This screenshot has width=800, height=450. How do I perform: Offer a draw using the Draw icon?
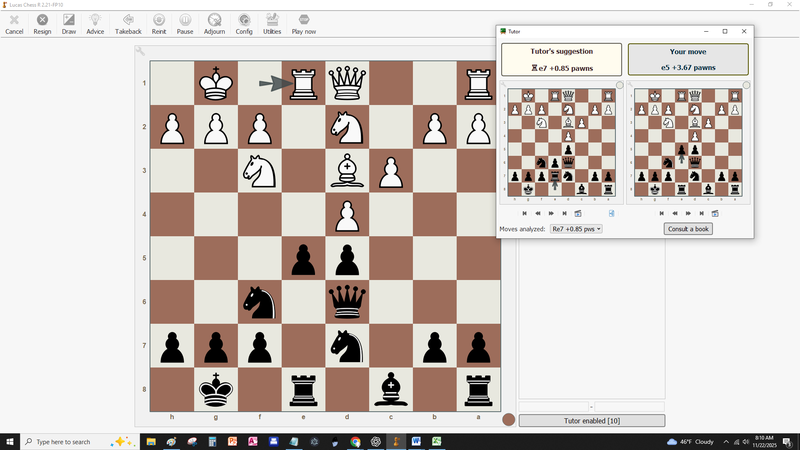click(x=69, y=24)
